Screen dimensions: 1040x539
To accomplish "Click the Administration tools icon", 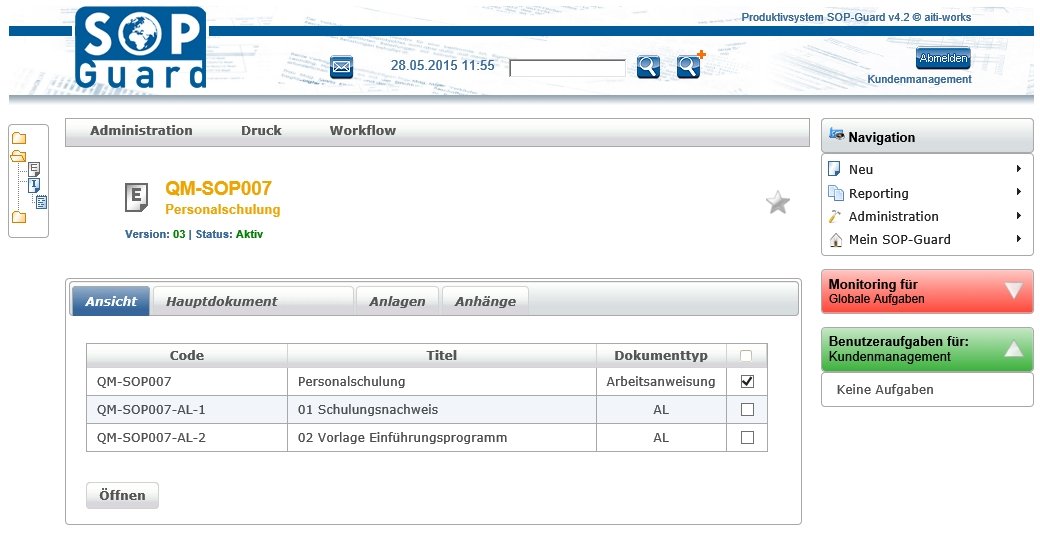I will pyautogui.click(x=834, y=216).
